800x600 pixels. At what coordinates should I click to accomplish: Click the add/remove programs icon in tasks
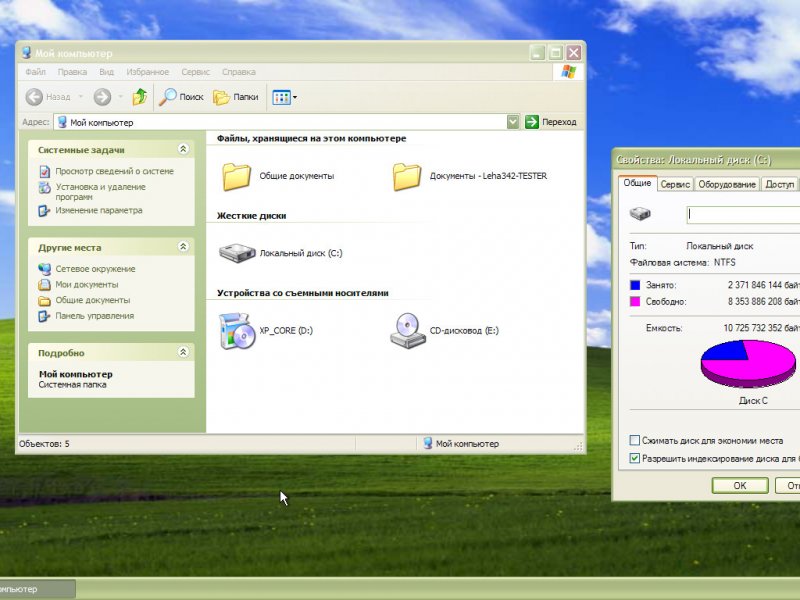click(x=45, y=188)
